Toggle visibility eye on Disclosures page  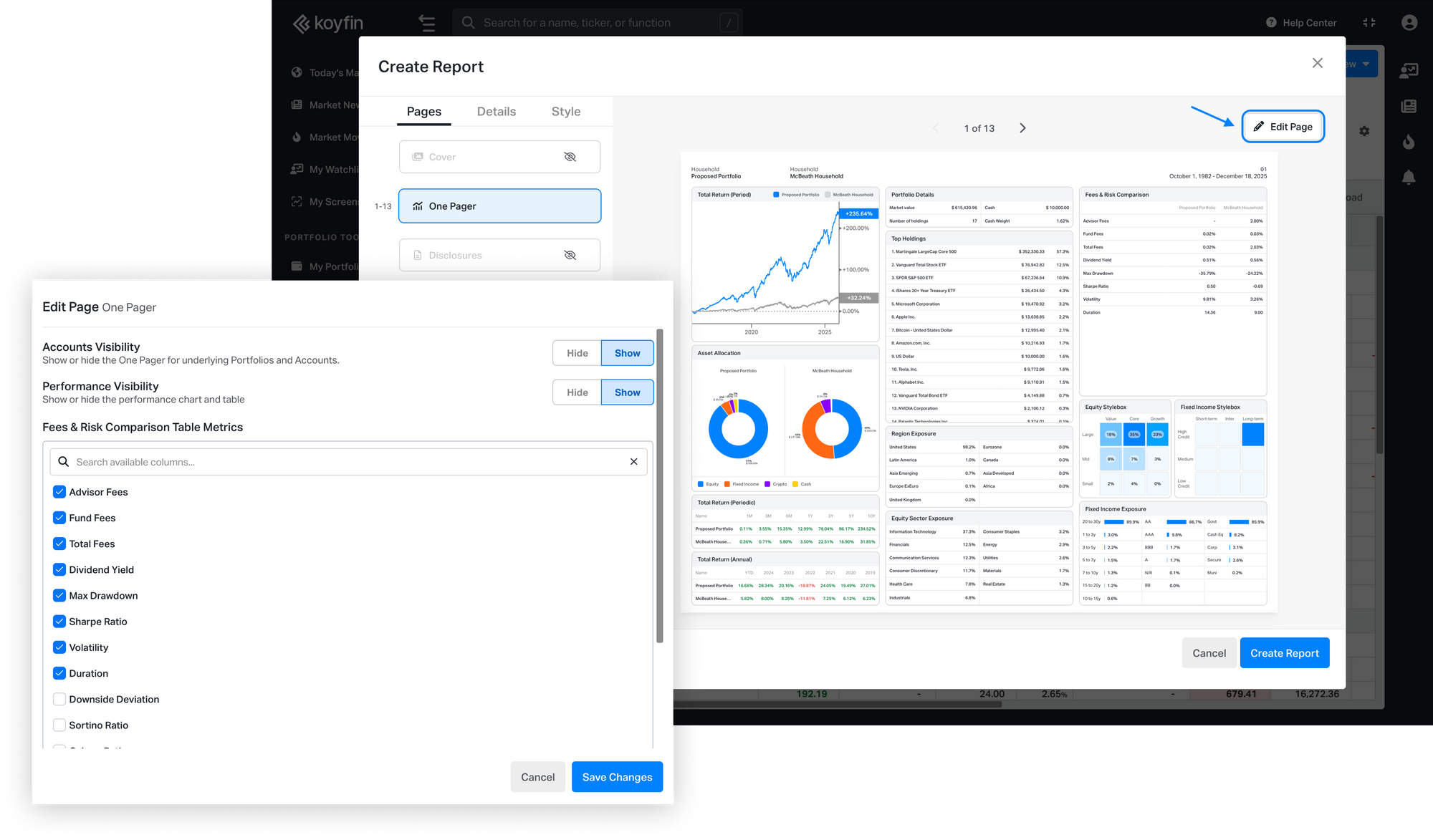tap(570, 255)
